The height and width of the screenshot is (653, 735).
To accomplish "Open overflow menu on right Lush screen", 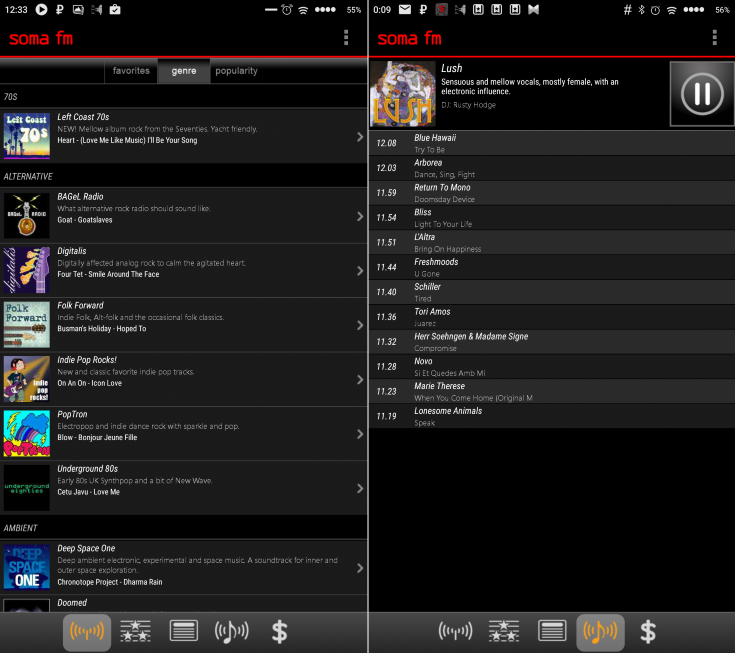I will (x=714, y=38).
